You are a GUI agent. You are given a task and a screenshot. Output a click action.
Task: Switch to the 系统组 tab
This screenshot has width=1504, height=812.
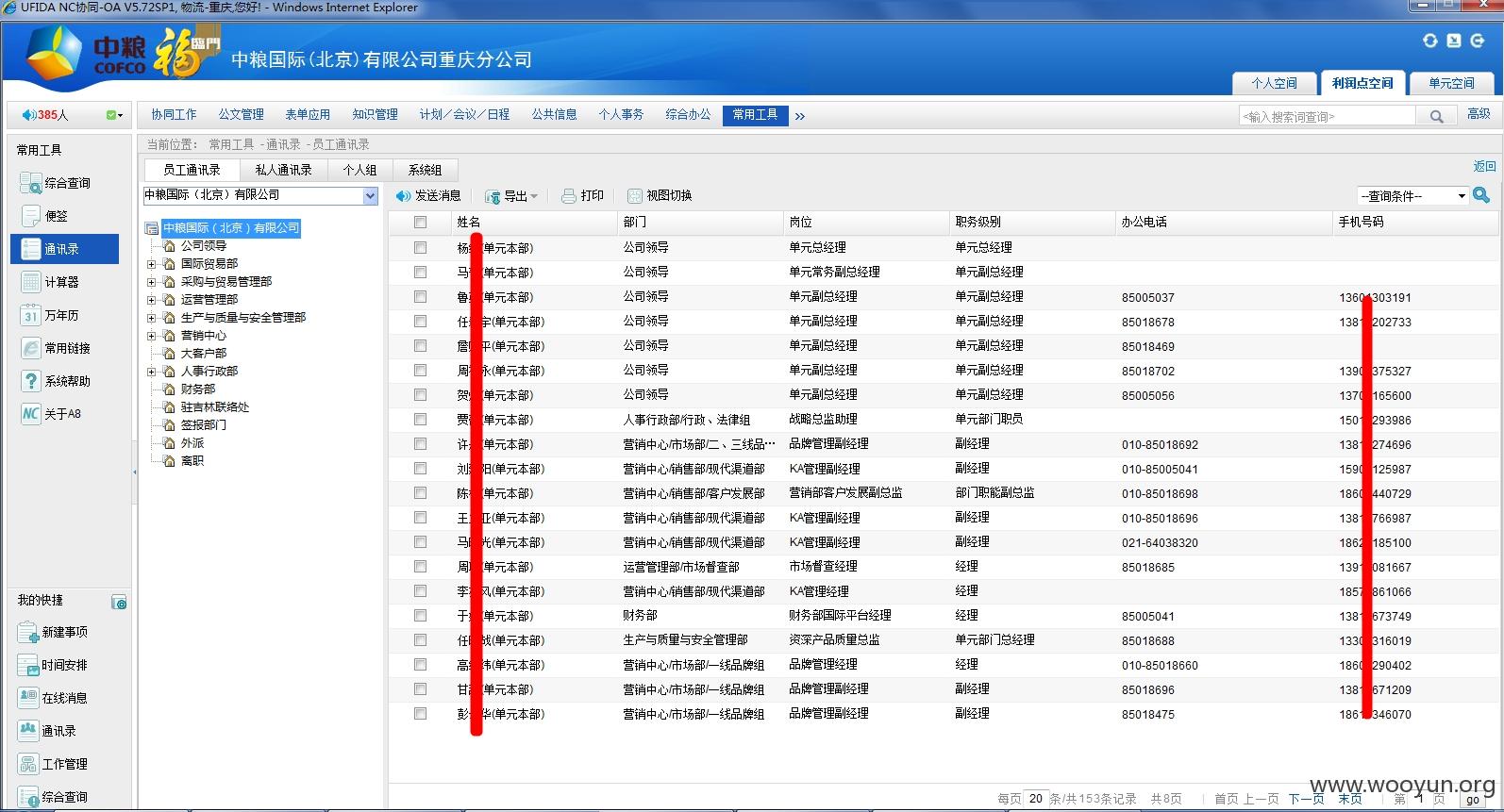click(425, 170)
